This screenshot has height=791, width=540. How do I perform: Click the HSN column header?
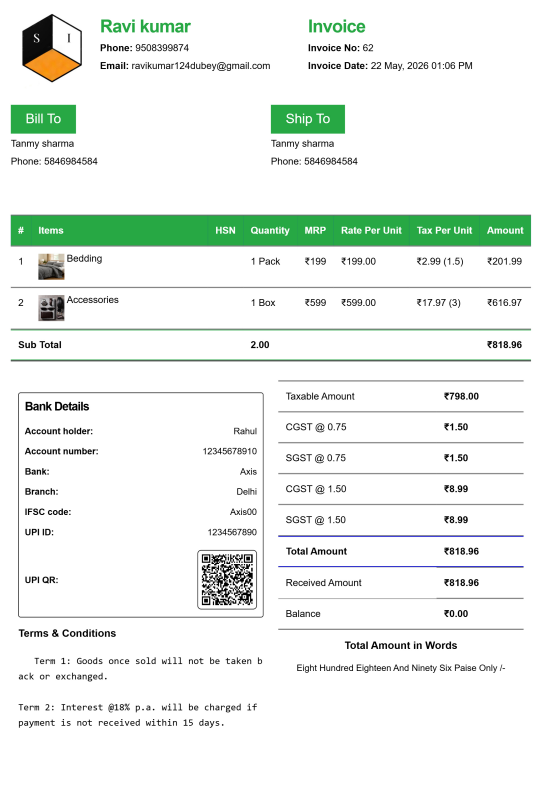(x=225, y=231)
